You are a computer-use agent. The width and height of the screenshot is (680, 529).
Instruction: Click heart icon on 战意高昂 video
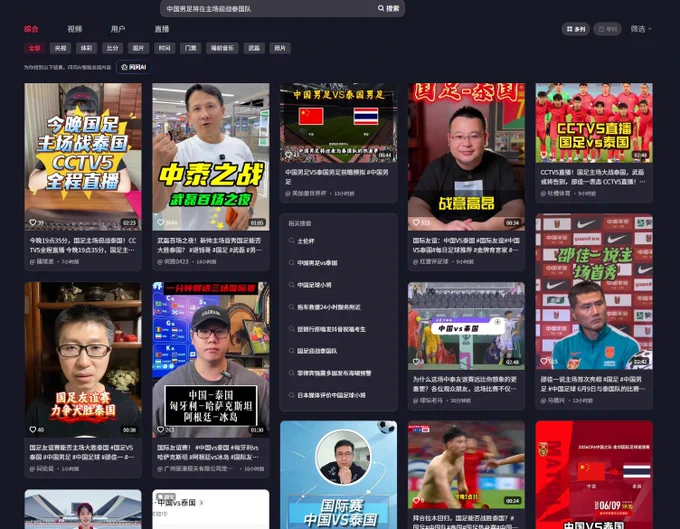click(416, 222)
